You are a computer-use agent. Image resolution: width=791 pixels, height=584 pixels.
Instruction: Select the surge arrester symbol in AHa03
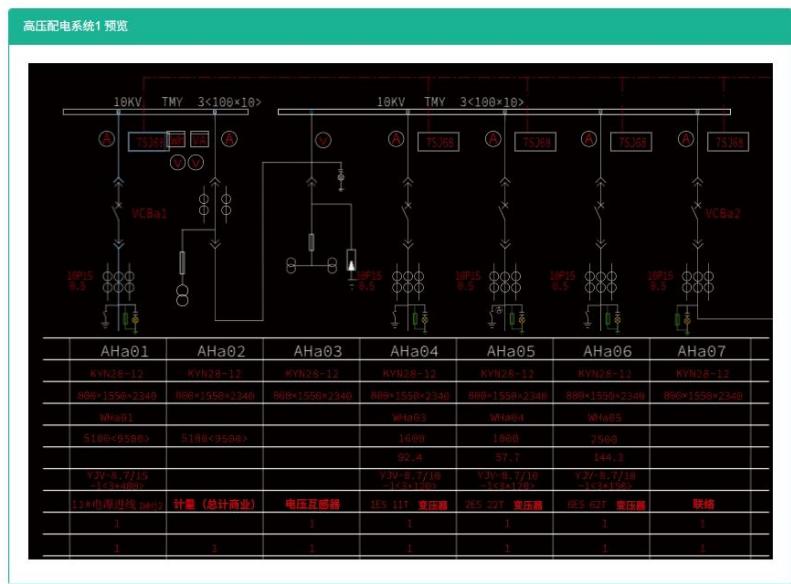click(x=351, y=260)
